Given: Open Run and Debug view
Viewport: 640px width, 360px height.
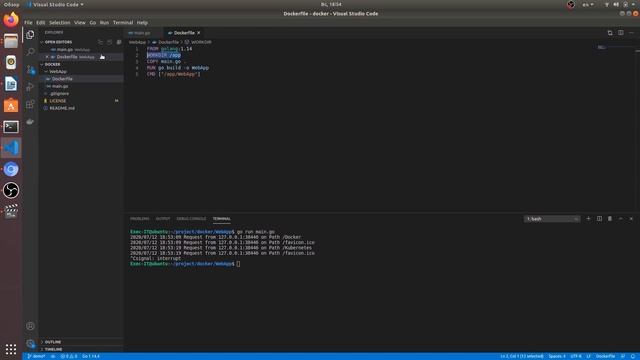Looking at the screenshot, I should pyautogui.click(x=30, y=87).
